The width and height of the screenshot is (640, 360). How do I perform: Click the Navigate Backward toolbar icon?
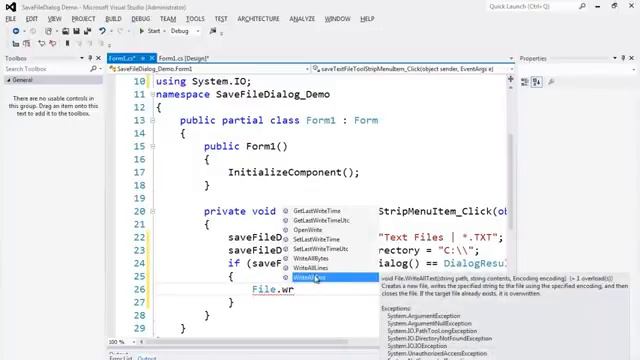[16, 31]
